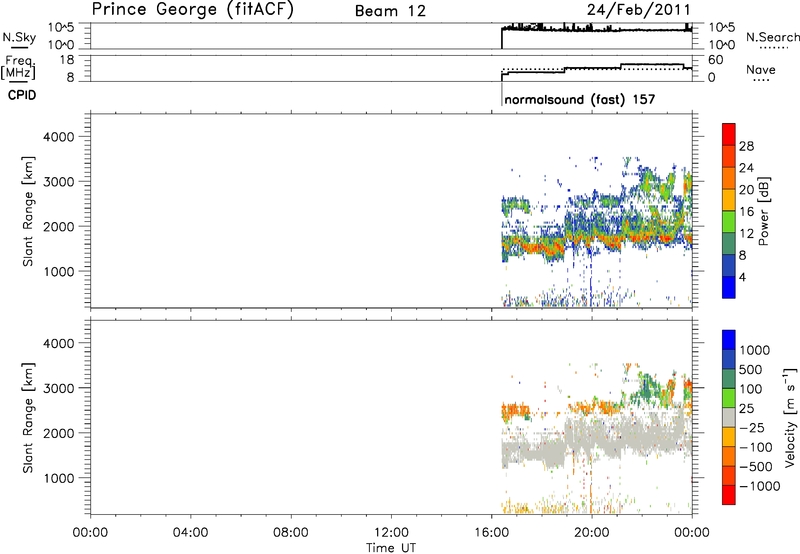Click the dotted line sample under N.Search

(774, 48)
